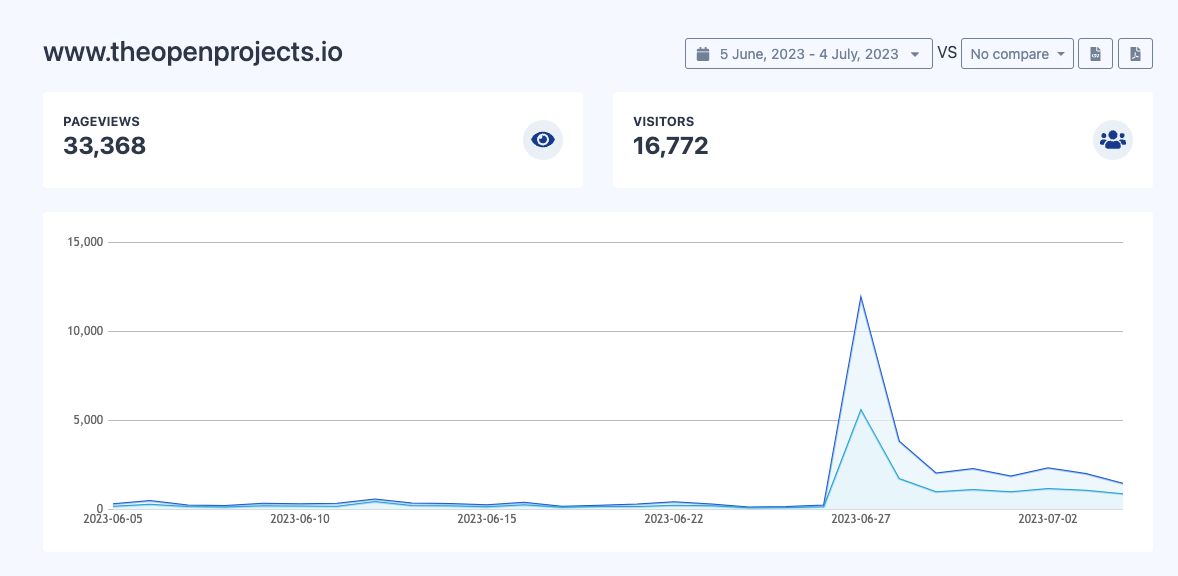
Task: Click the 2023-06-15 x-axis date label
Action: click(x=487, y=519)
